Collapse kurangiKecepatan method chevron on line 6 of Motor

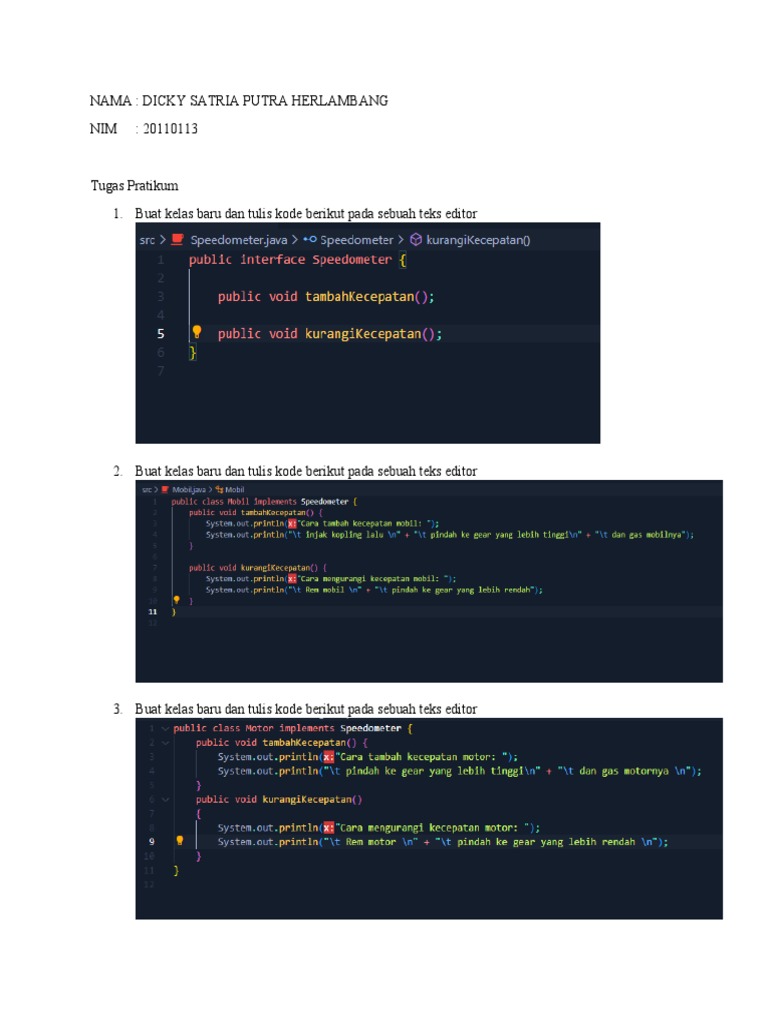[x=165, y=799]
